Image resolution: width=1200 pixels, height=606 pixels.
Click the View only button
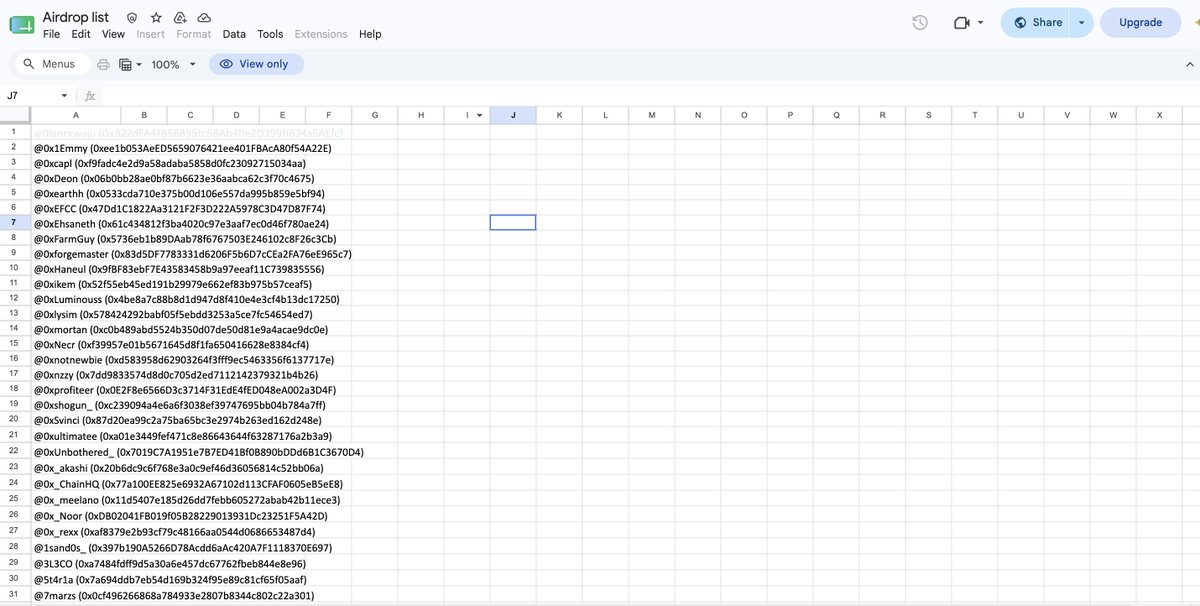pyautogui.click(x=256, y=64)
